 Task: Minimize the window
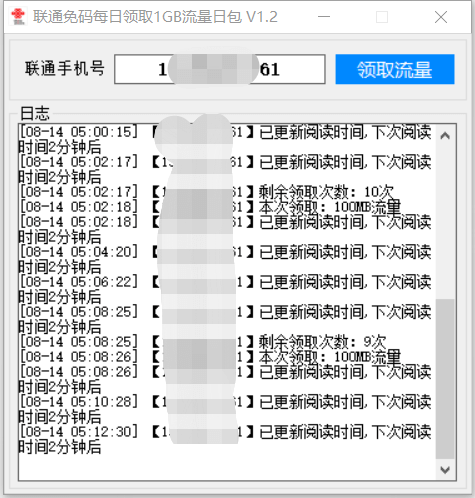324,17
